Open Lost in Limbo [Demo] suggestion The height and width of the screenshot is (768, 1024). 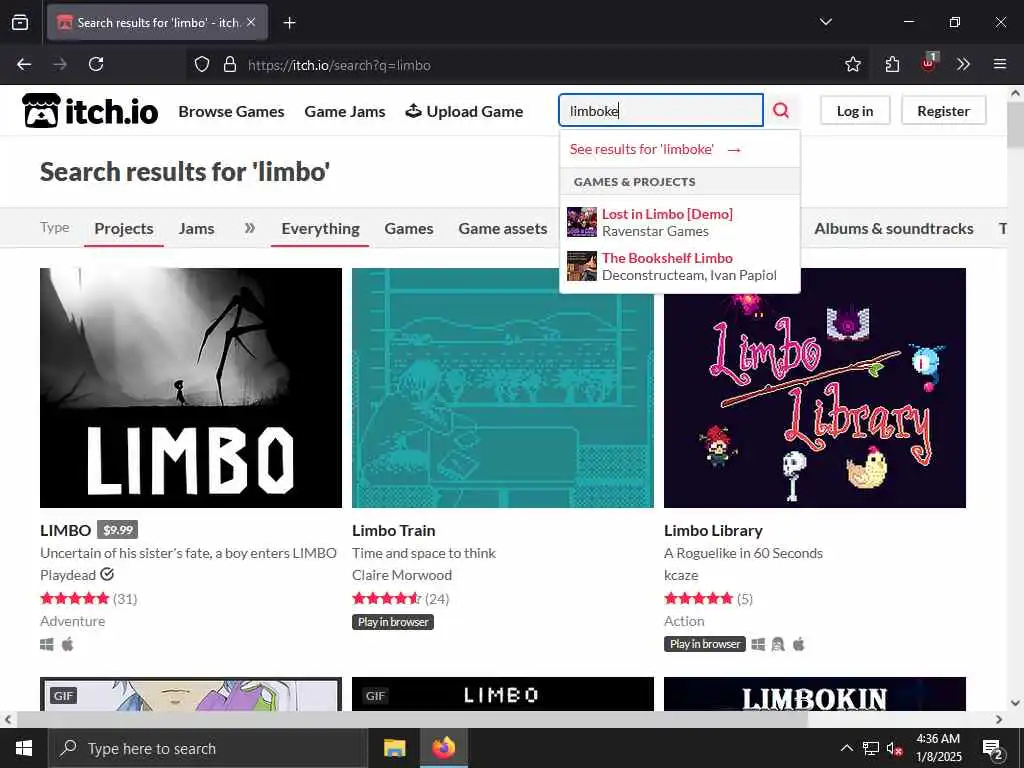pyautogui.click(x=679, y=222)
